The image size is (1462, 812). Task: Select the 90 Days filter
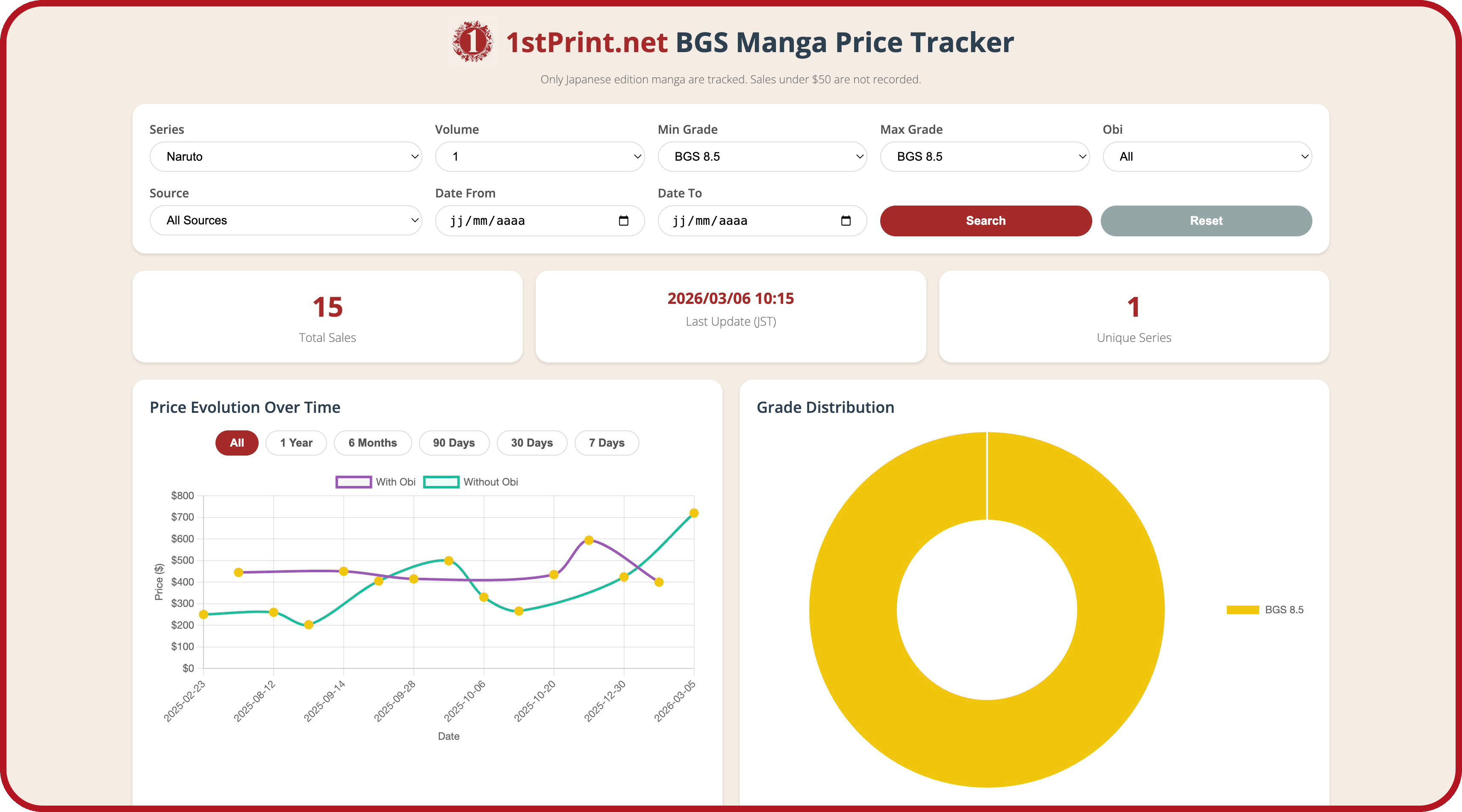(454, 443)
